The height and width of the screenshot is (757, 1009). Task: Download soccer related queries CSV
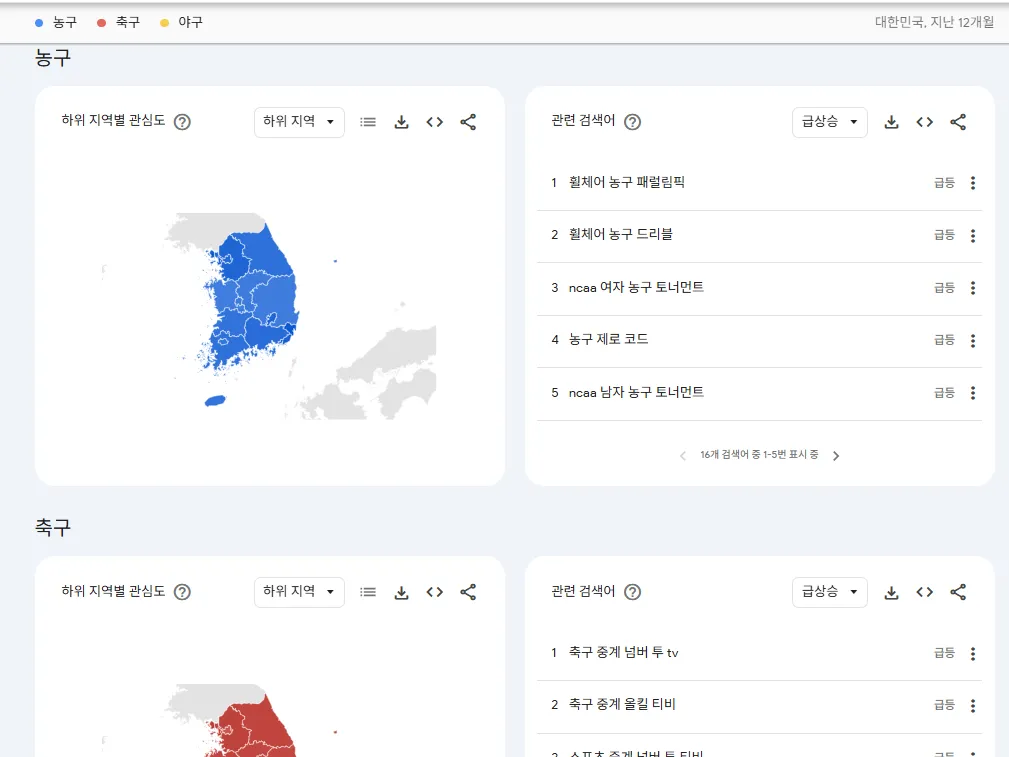point(891,592)
